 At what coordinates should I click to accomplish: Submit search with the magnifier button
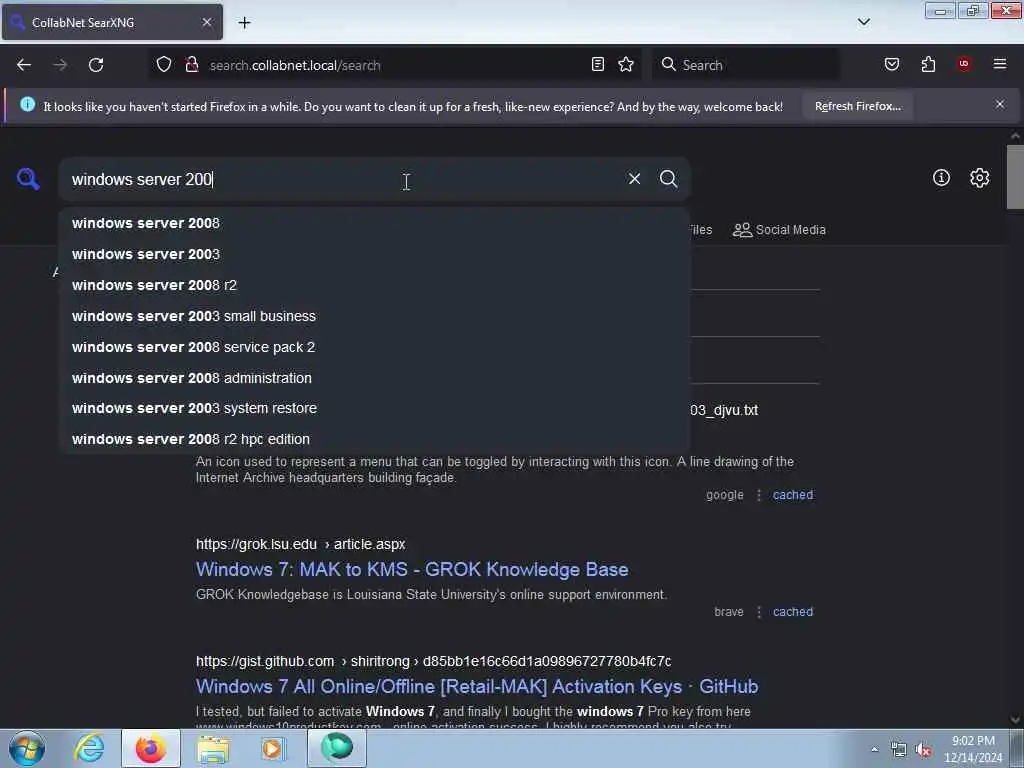tap(668, 178)
